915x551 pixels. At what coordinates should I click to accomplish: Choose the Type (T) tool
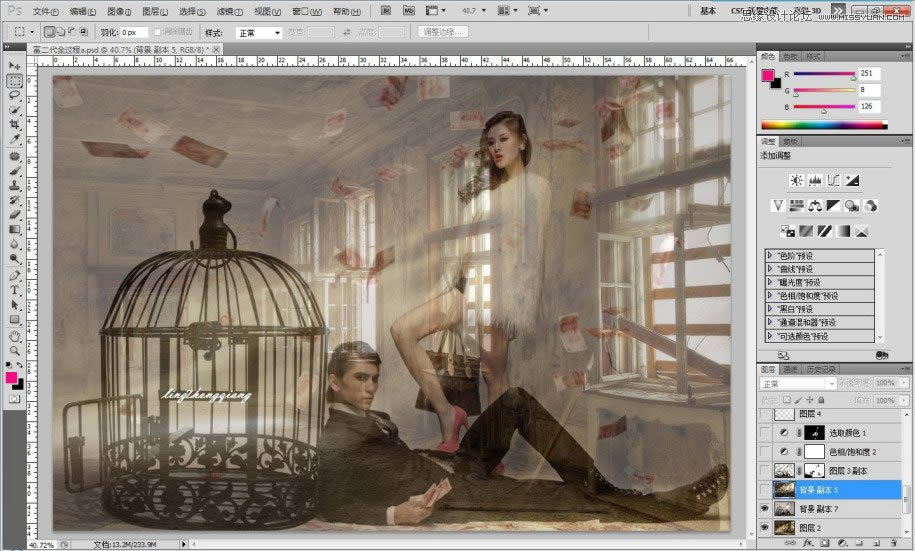15,291
